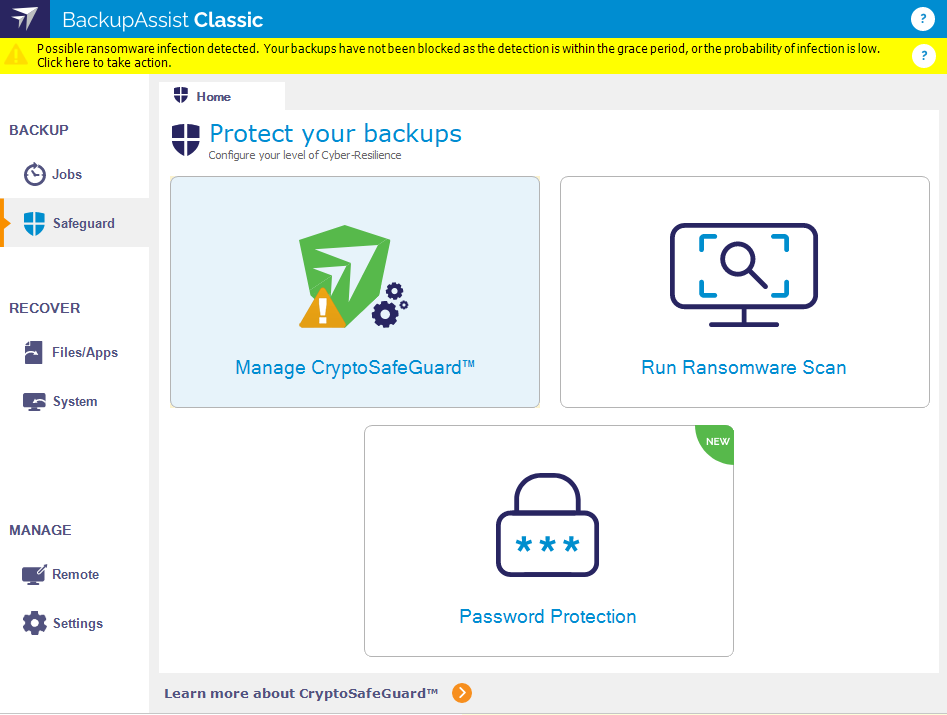Switch to the Home tab
Viewport: 947px width, 715px height.
222,96
